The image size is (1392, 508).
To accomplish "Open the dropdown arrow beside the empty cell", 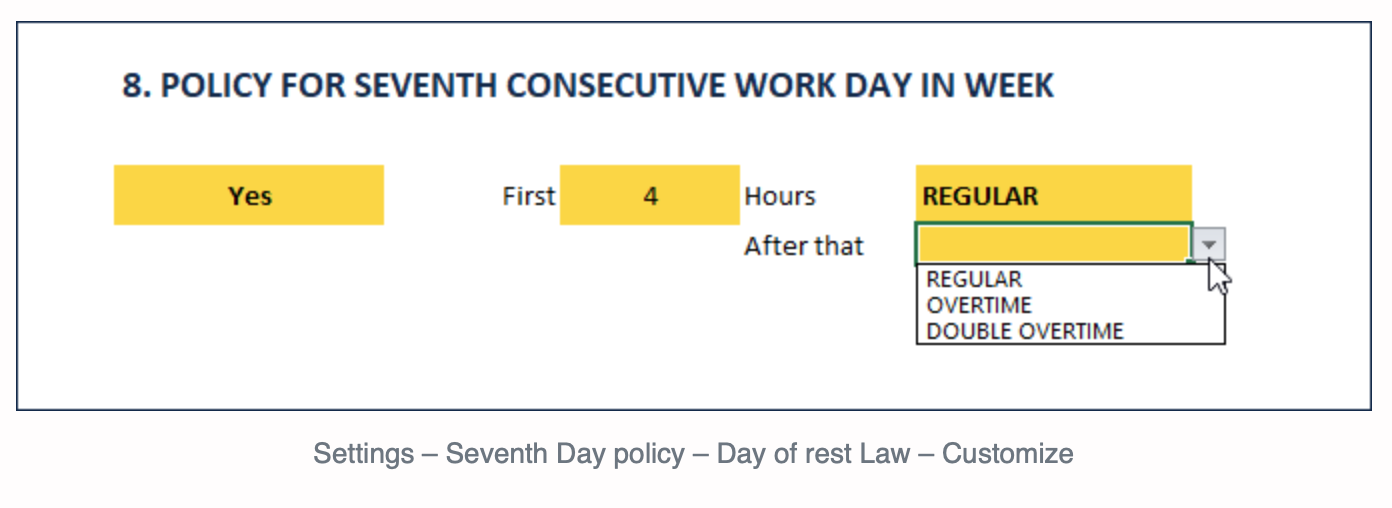I will pyautogui.click(x=1209, y=244).
